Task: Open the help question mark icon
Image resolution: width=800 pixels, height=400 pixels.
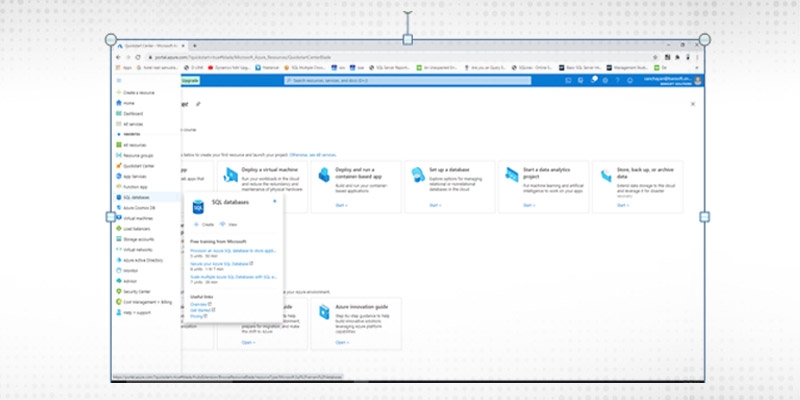Action: click(617, 81)
